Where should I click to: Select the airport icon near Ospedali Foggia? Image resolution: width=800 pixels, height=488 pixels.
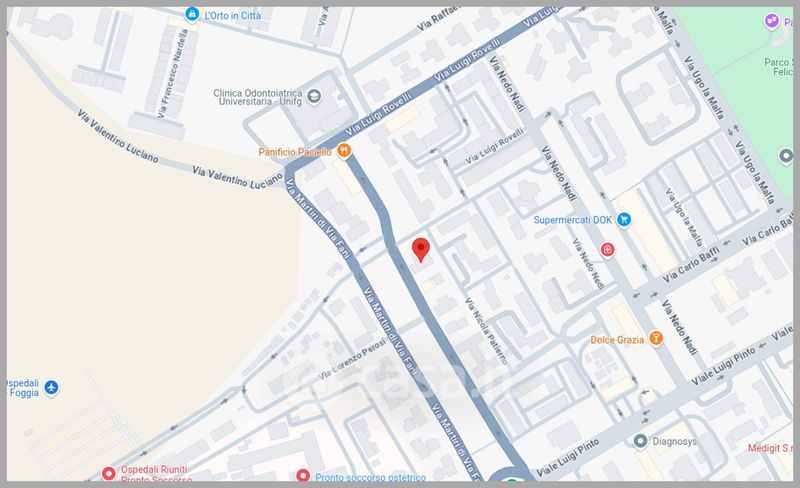tap(51, 387)
